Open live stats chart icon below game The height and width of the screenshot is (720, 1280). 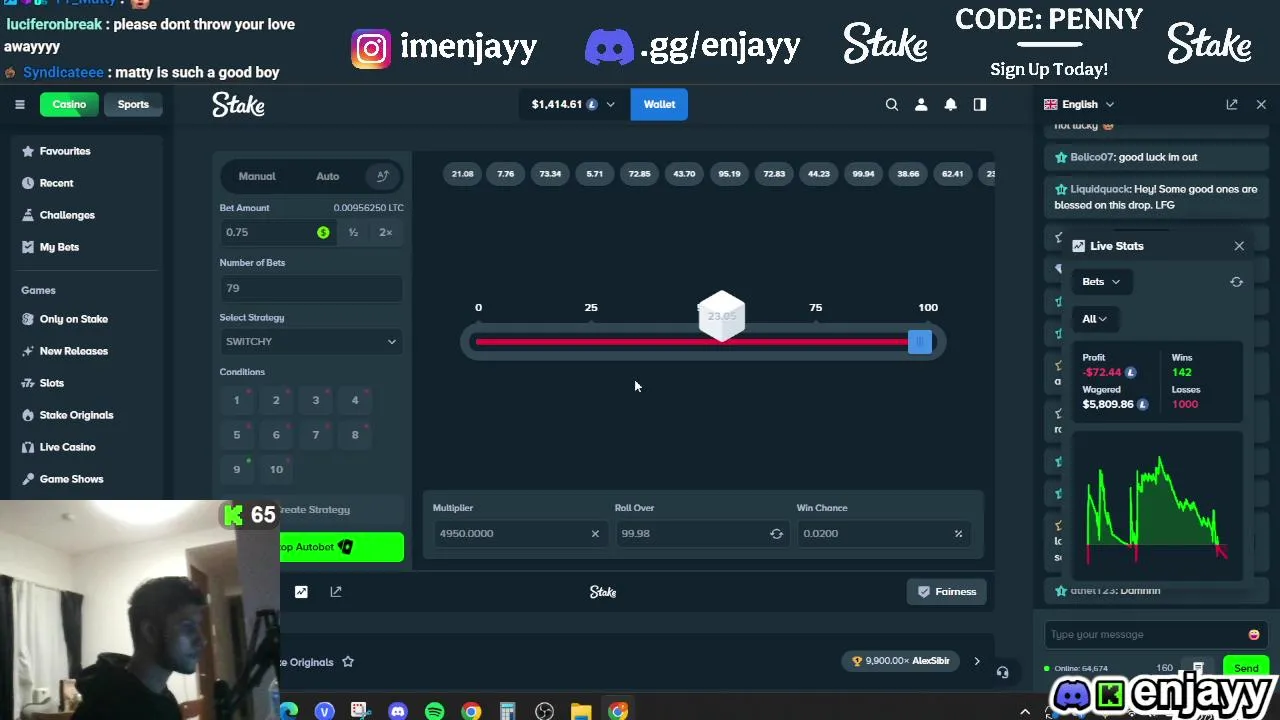click(301, 592)
